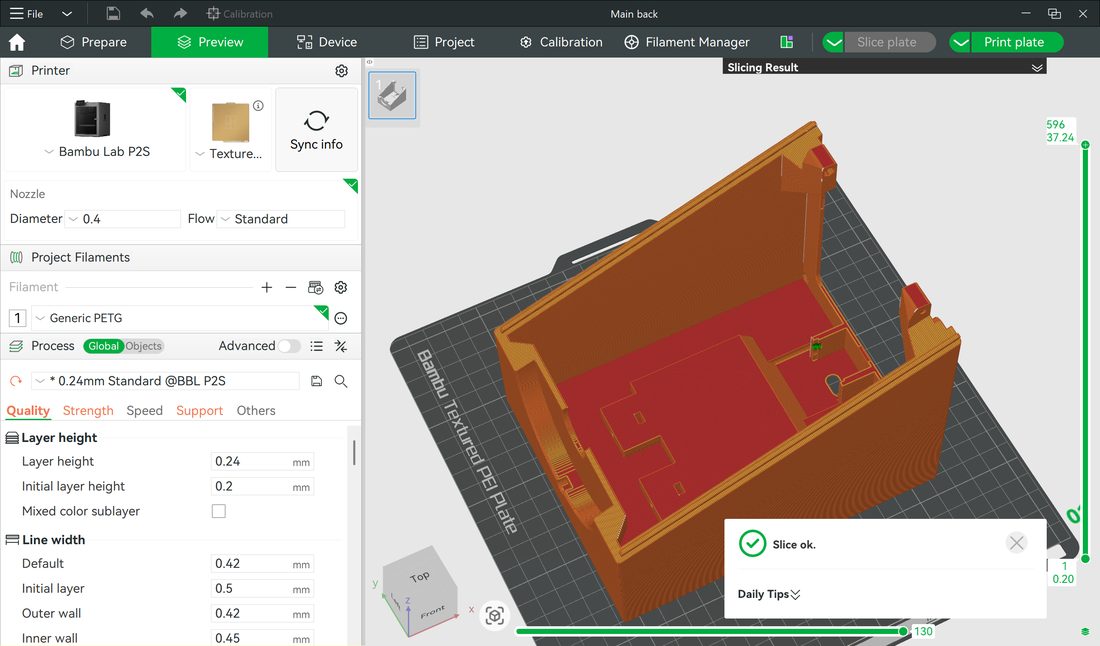Click the Layer height value field
1100x646 pixels.
pyautogui.click(x=262, y=462)
